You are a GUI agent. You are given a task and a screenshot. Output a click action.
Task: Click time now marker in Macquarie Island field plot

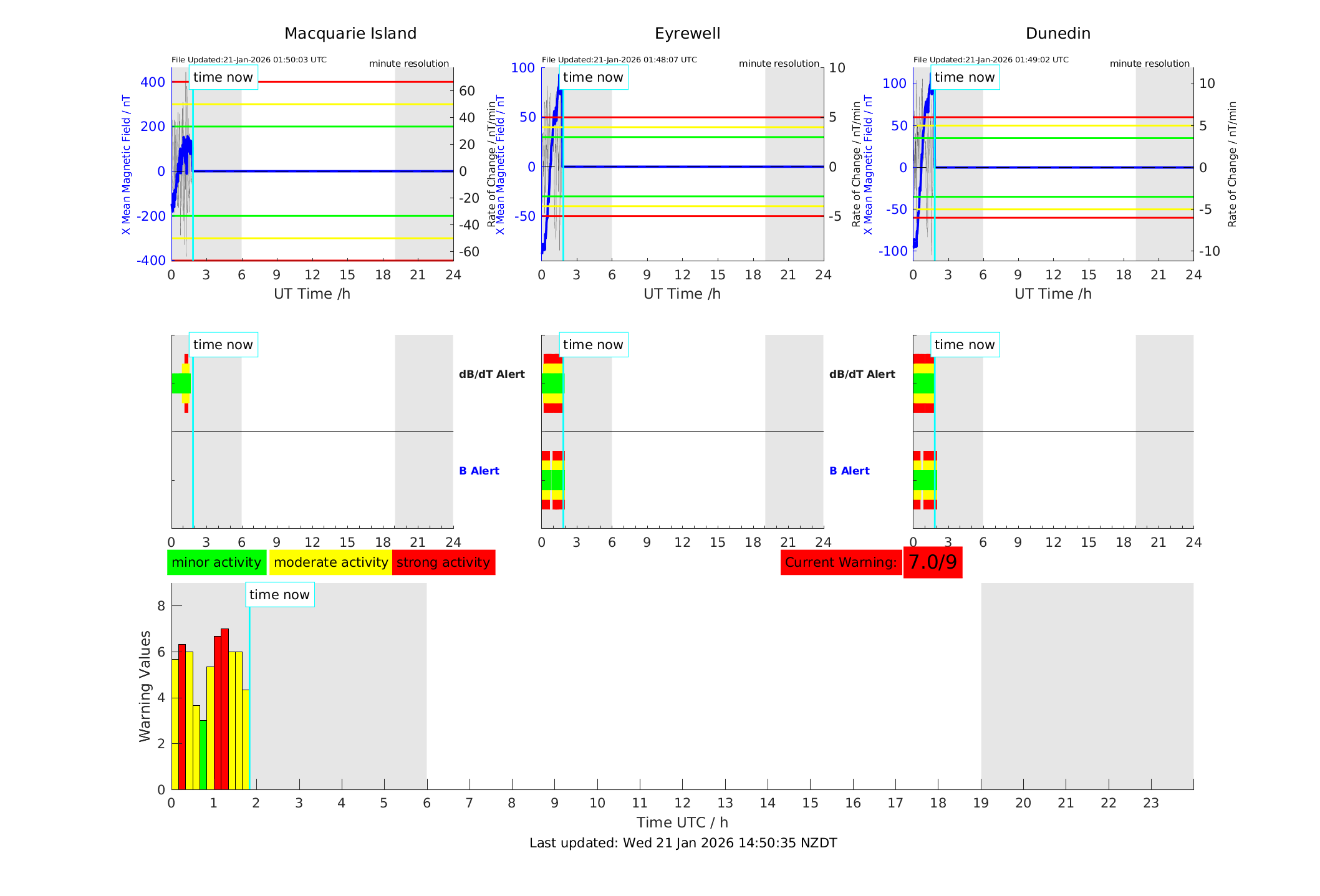223,77
